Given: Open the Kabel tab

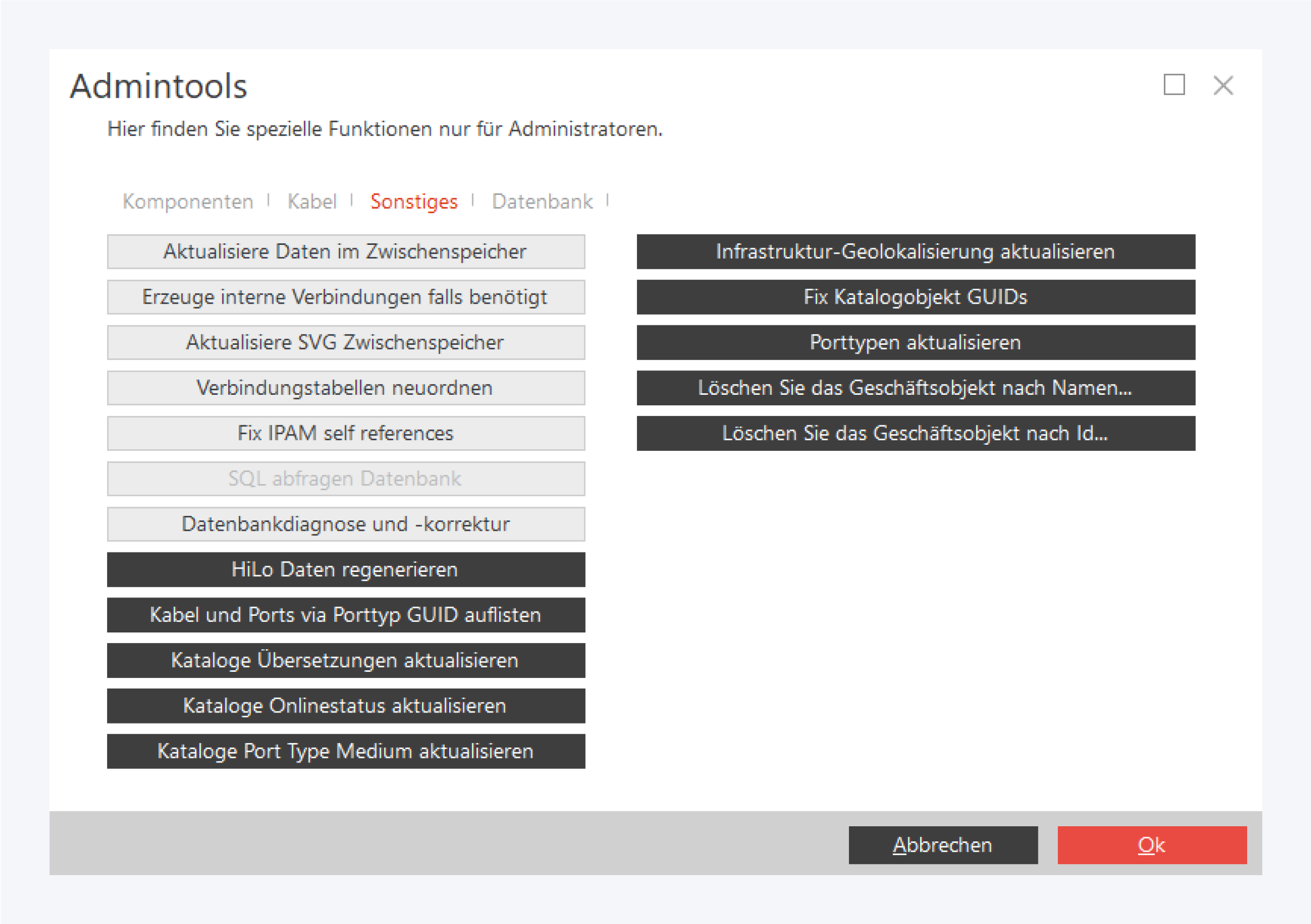Looking at the screenshot, I should tap(312, 202).
